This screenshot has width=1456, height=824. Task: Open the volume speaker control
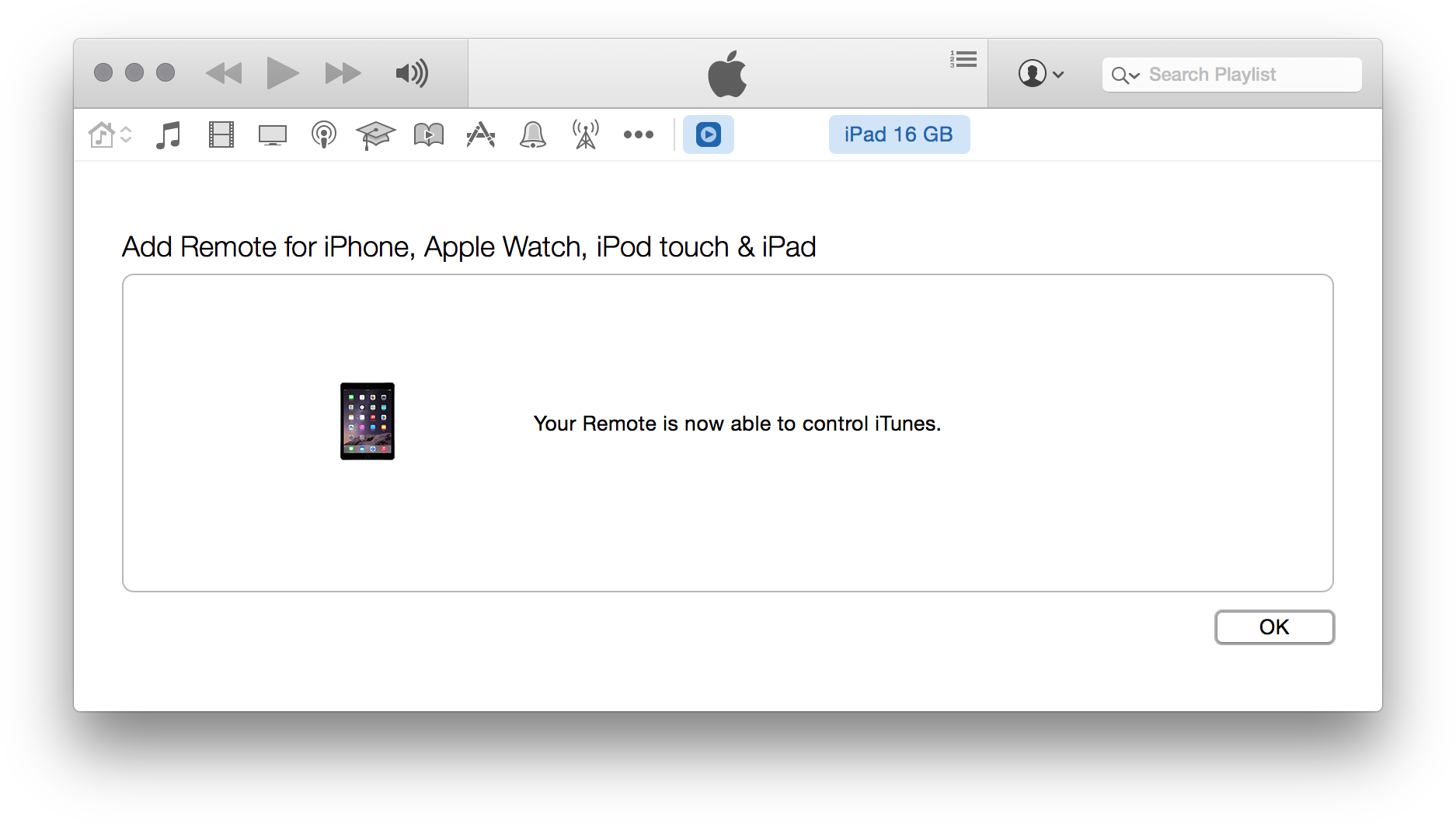(412, 73)
